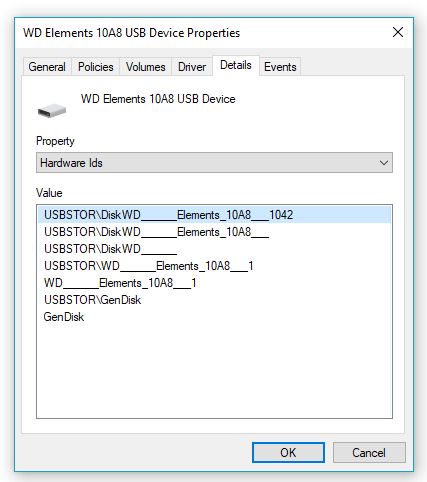The width and height of the screenshot is (427, 482).
Task: Go to the Volumes tab
Action: point(146,67)
